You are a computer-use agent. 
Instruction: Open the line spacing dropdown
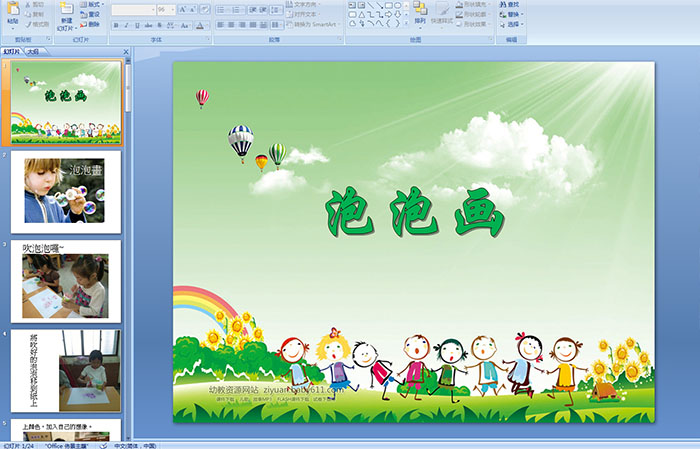277,10
